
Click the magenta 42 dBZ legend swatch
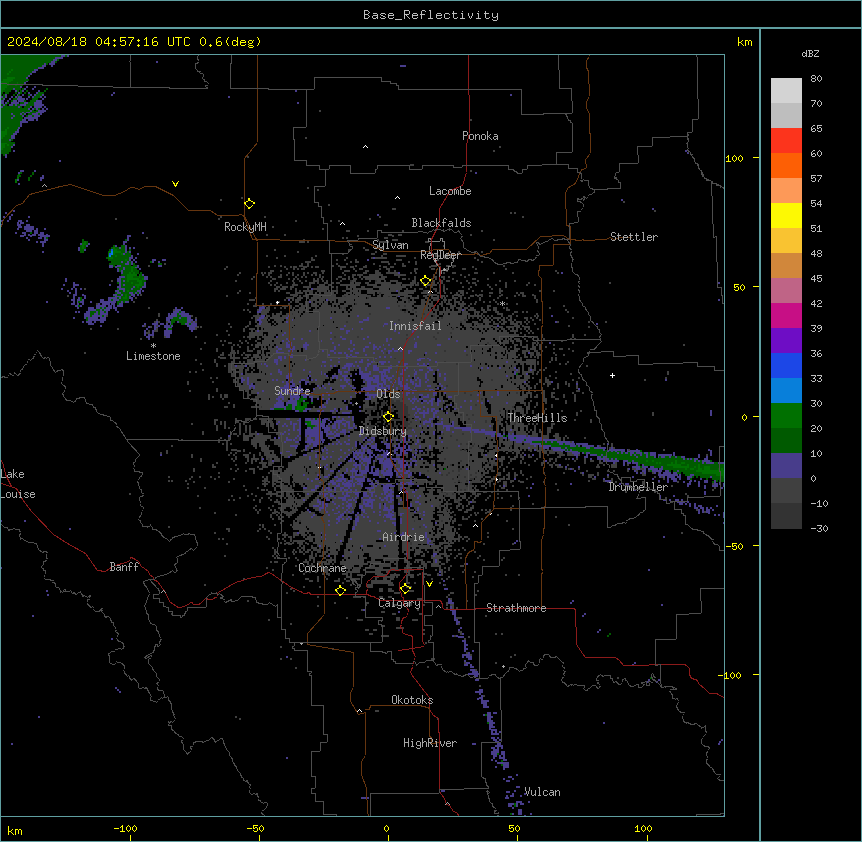tap(786, 315)
